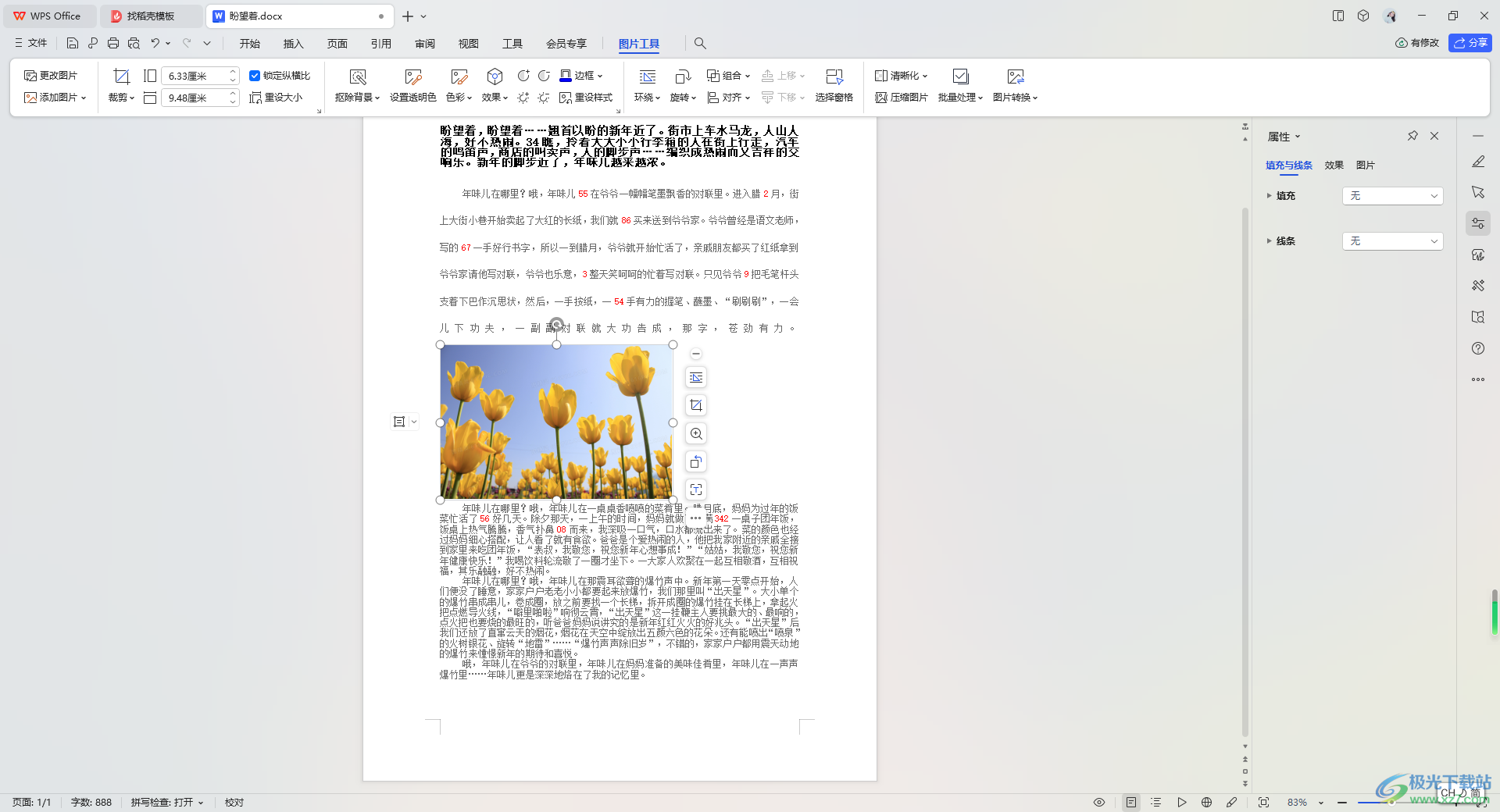The image size is (1500, 812).
Task: Open the 效果 effects dropdown
Action: (495, 98)
